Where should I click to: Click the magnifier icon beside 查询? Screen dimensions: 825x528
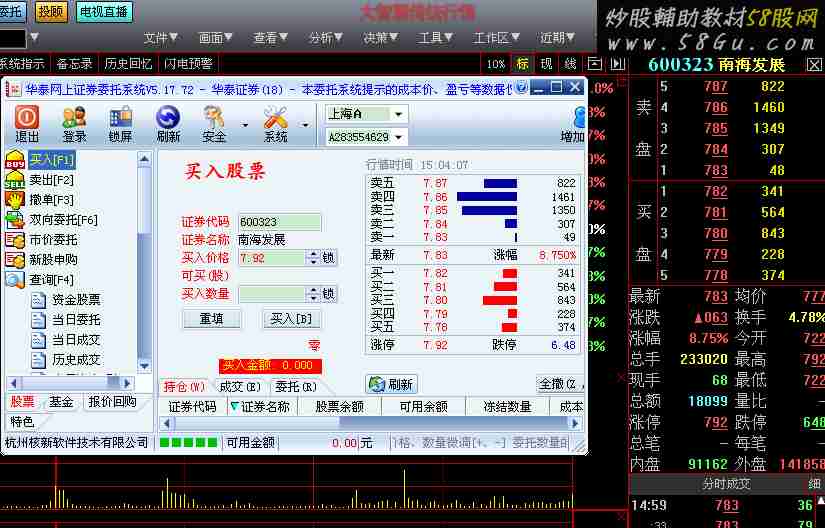point(15,280)
